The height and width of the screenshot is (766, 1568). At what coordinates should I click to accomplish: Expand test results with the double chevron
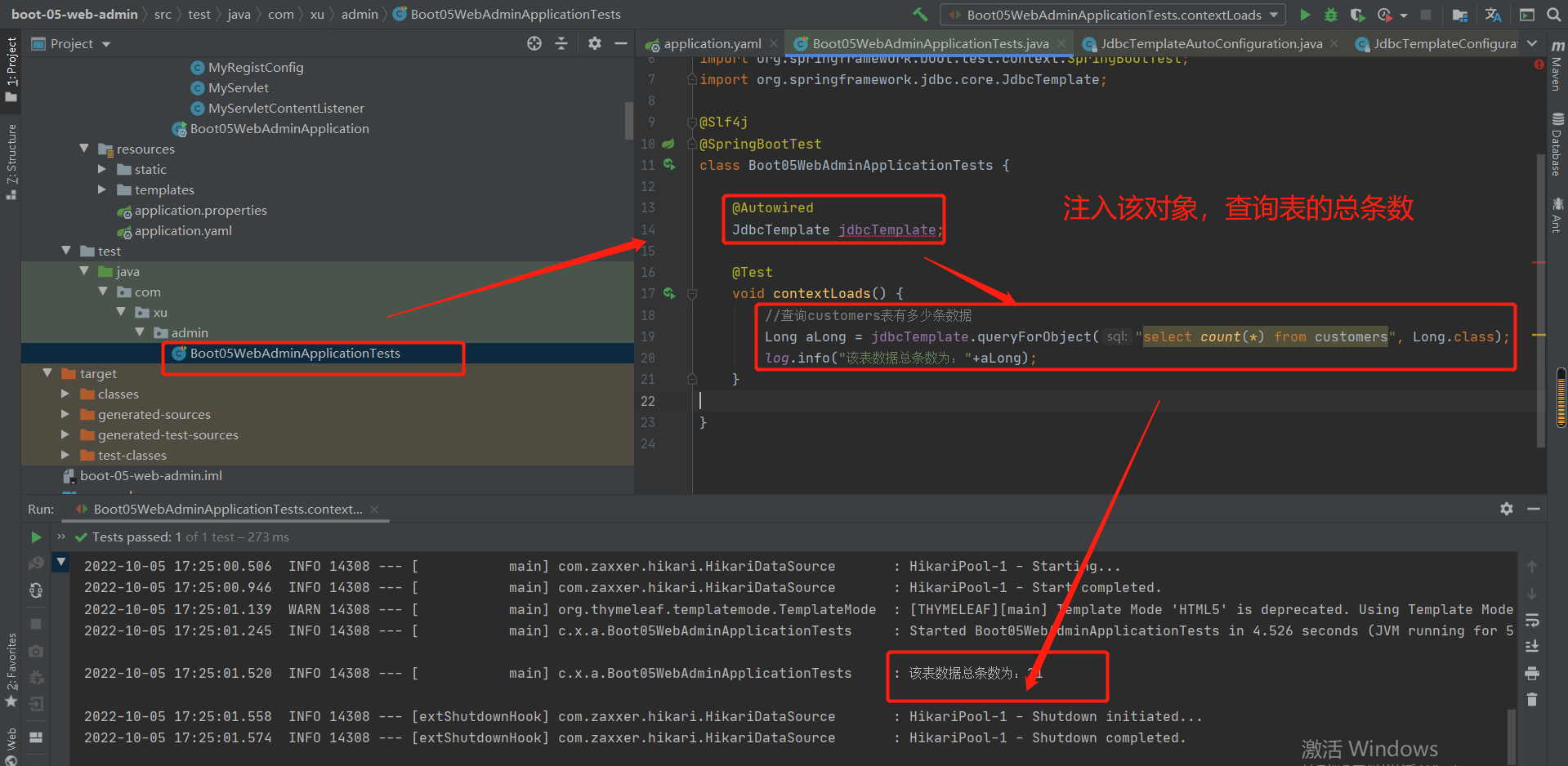pyautogui.click(x=61, y=537)
